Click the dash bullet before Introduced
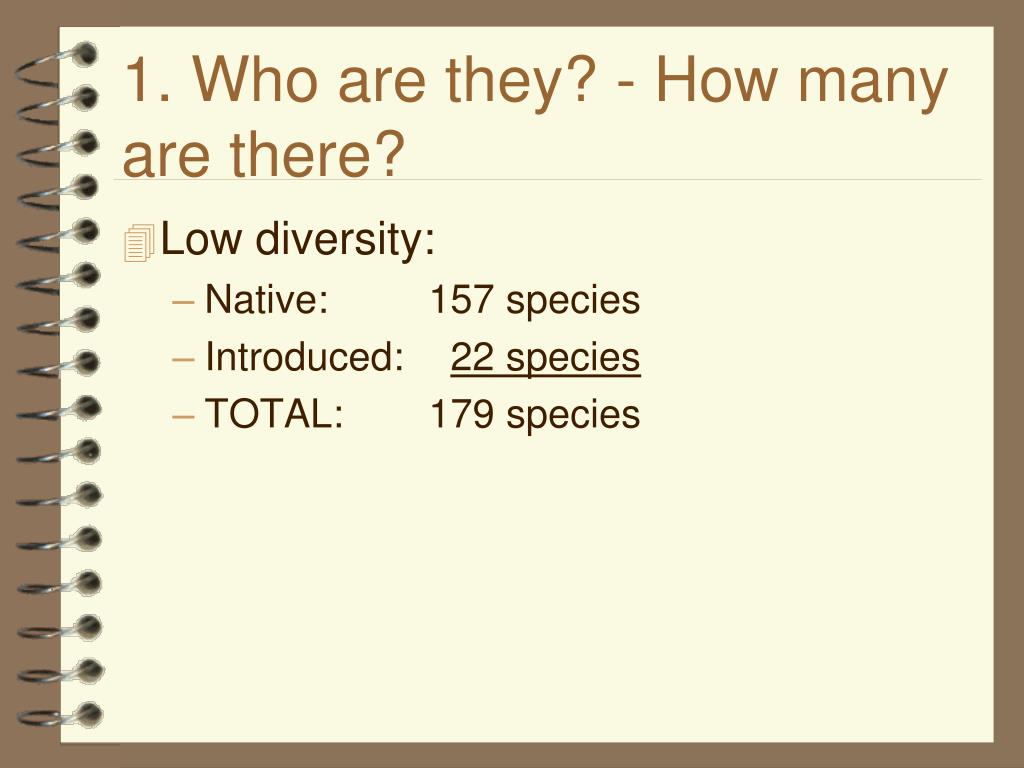The height and width of the screenshot is (768, 1024). point(184,359)
